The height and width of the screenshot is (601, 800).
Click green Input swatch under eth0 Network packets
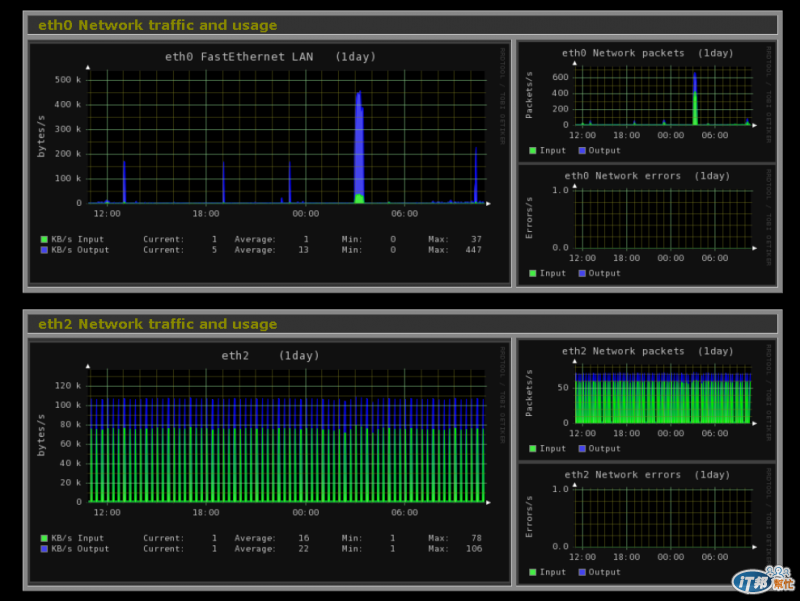point(533,151)
